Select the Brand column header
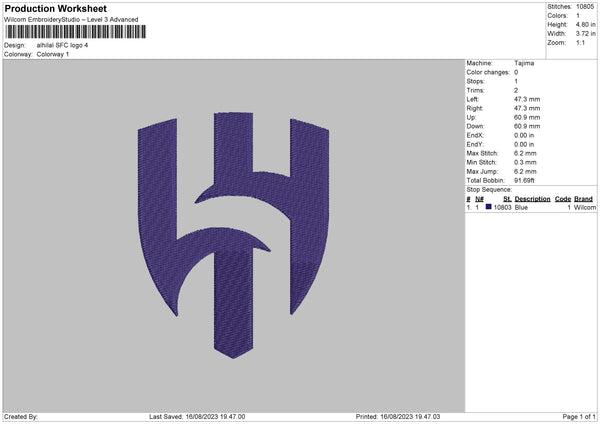 coord(583,198)
